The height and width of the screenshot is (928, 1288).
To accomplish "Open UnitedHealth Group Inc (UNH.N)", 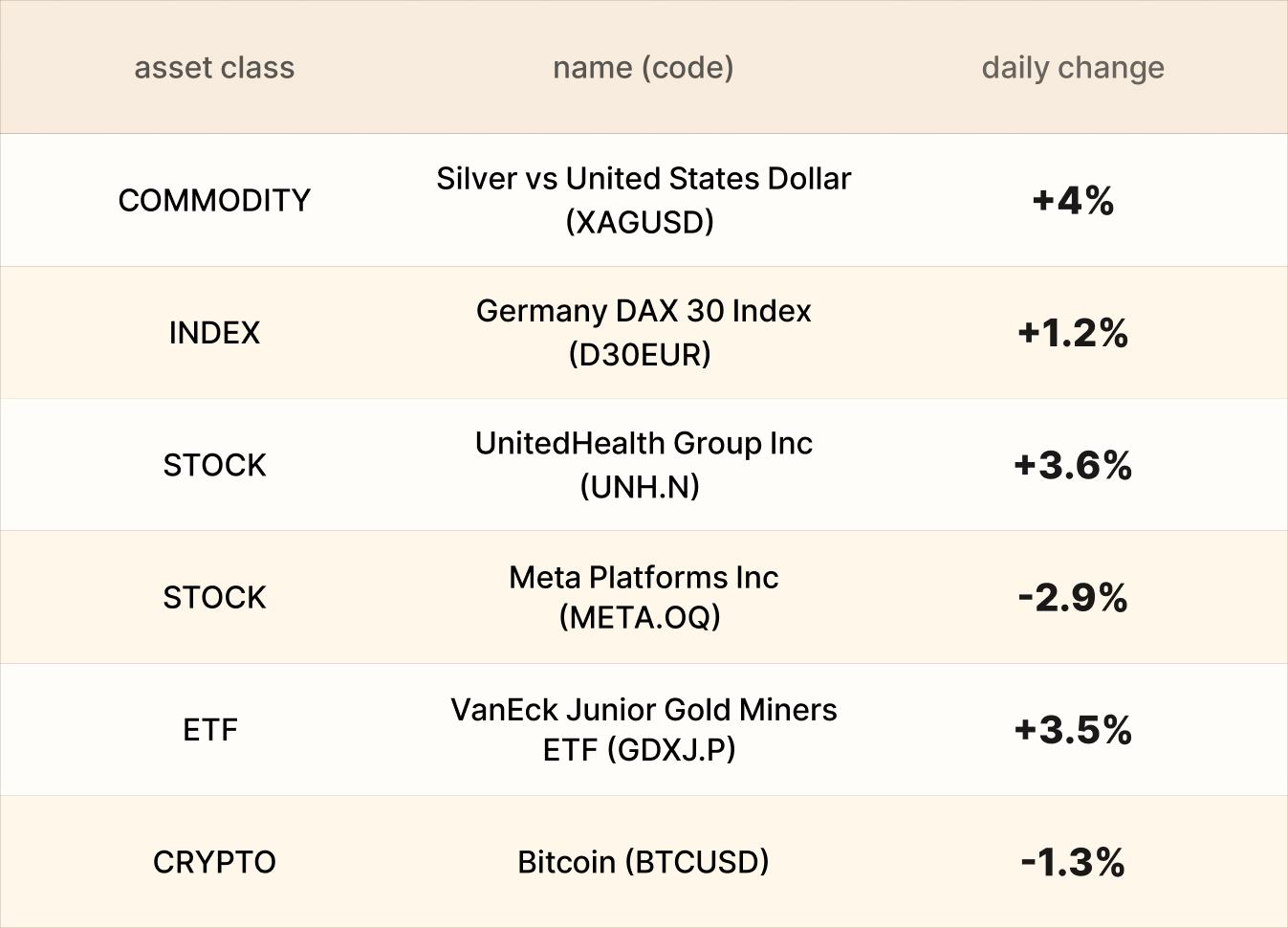I will coord(644,465).
